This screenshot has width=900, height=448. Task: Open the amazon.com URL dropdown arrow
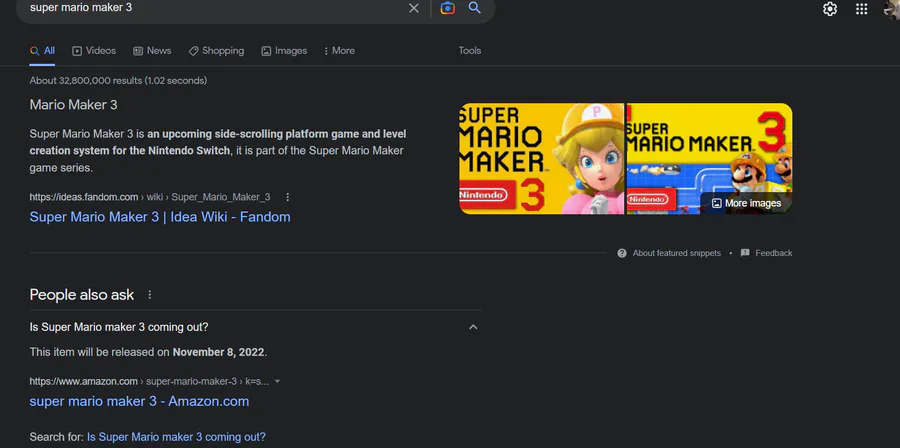pyautogui.click(x=277, y=381)
